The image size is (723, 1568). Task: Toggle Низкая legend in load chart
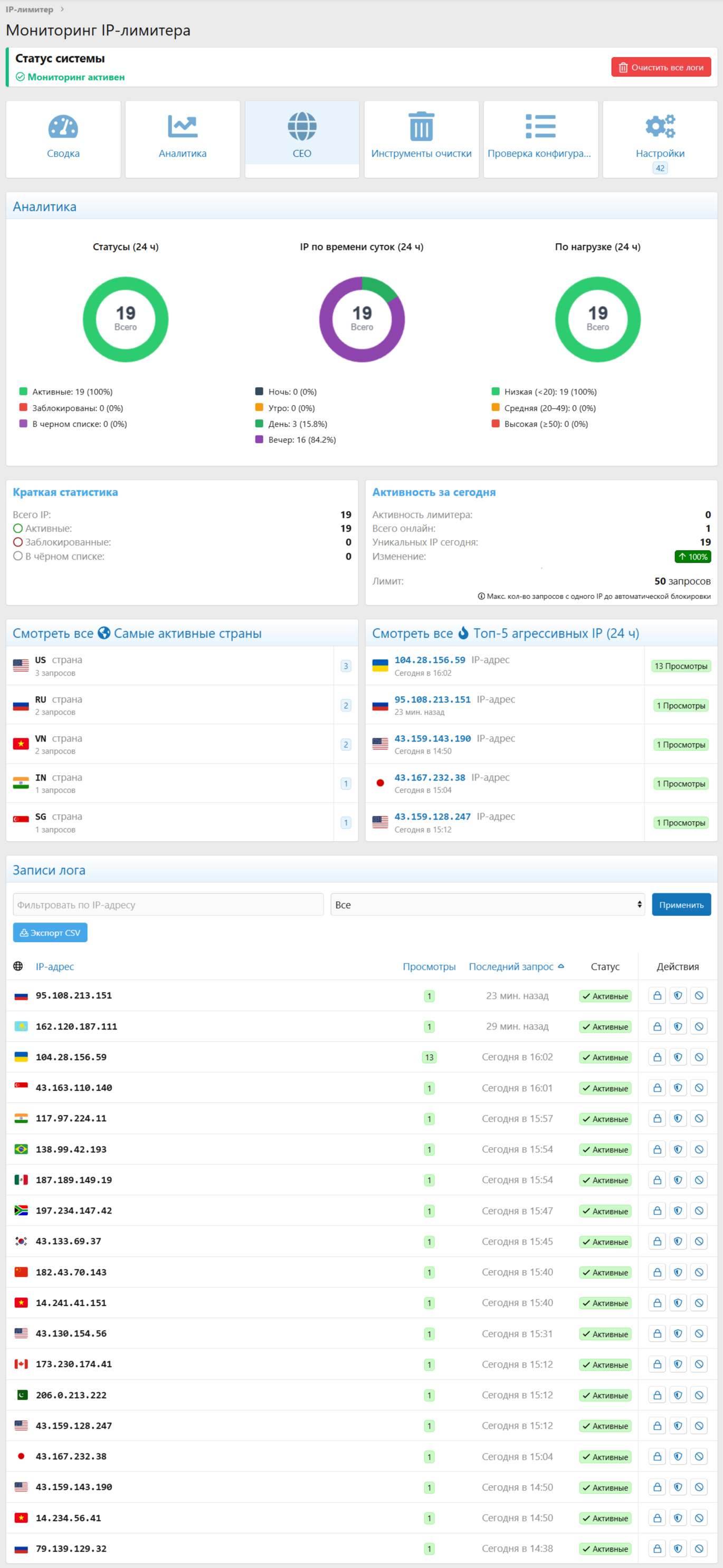(x=544, y=392)
